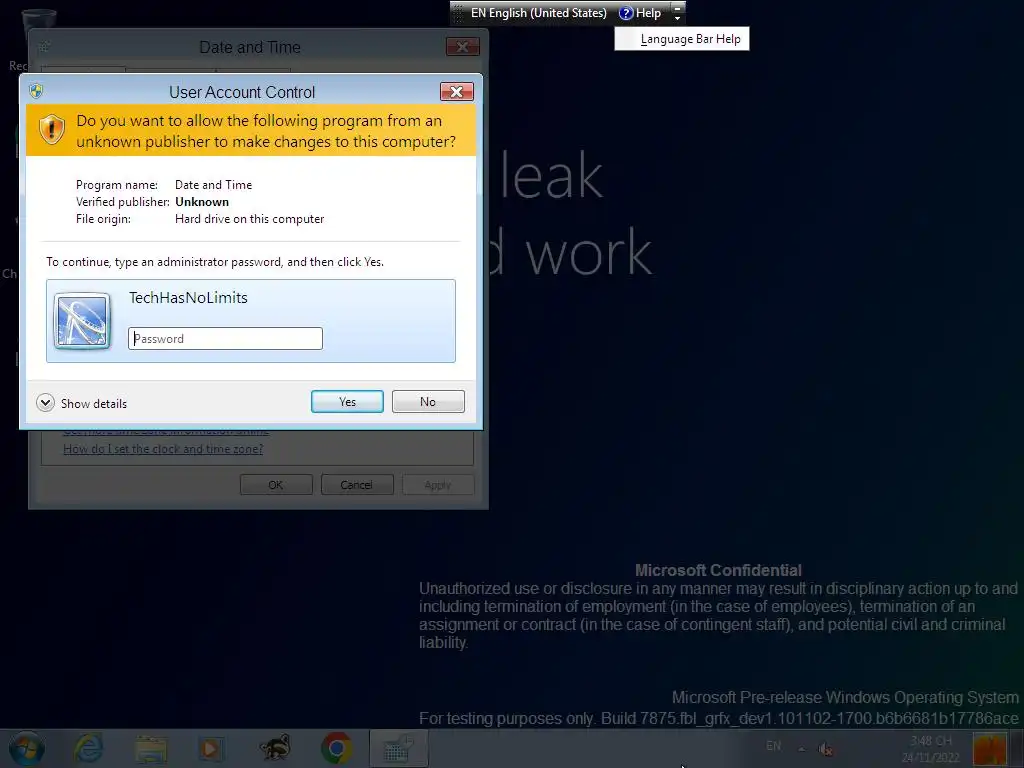This screenshot has width=1024, height=768.
Task: Click program name value 'Date and Time'
Action: tap(214, 185)
